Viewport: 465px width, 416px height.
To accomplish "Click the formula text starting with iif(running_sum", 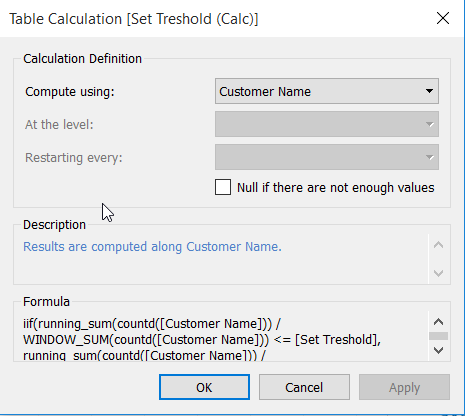I will (152, 324).
